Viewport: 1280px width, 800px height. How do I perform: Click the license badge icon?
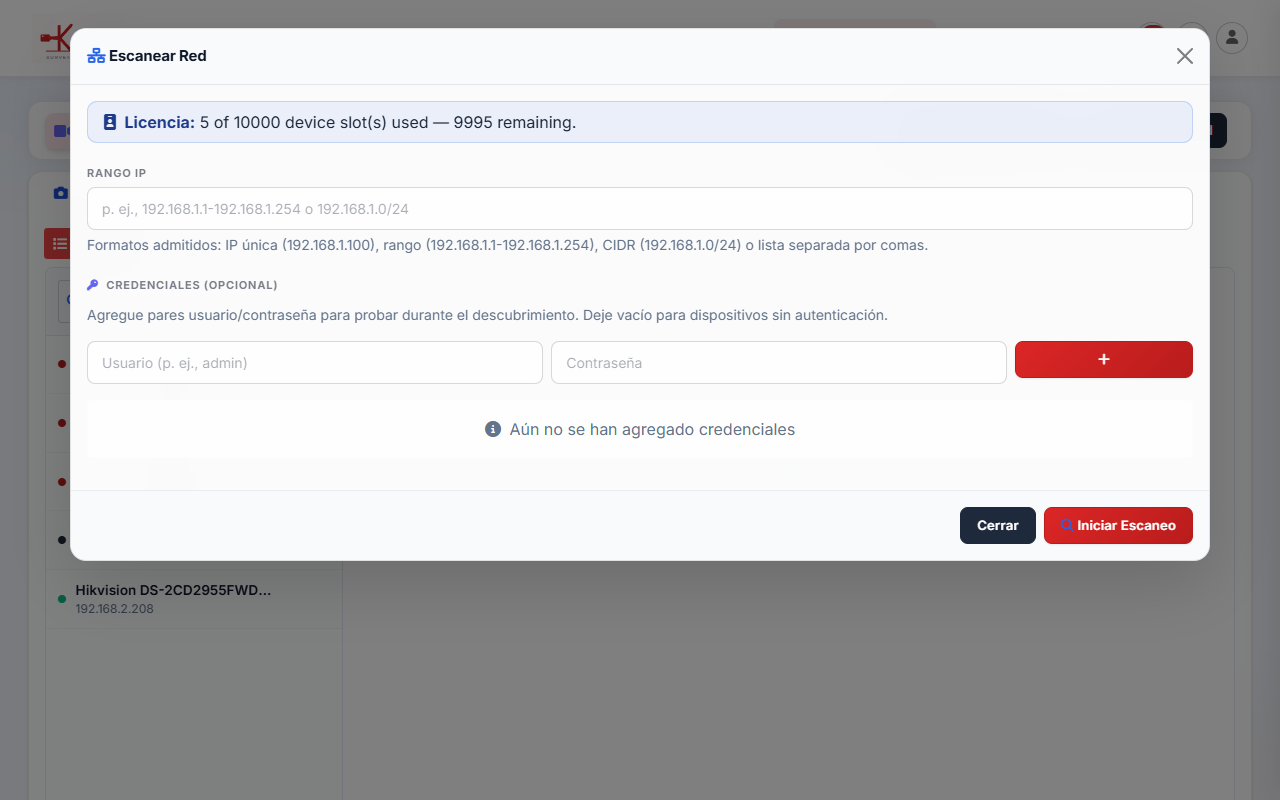[110, 122]
